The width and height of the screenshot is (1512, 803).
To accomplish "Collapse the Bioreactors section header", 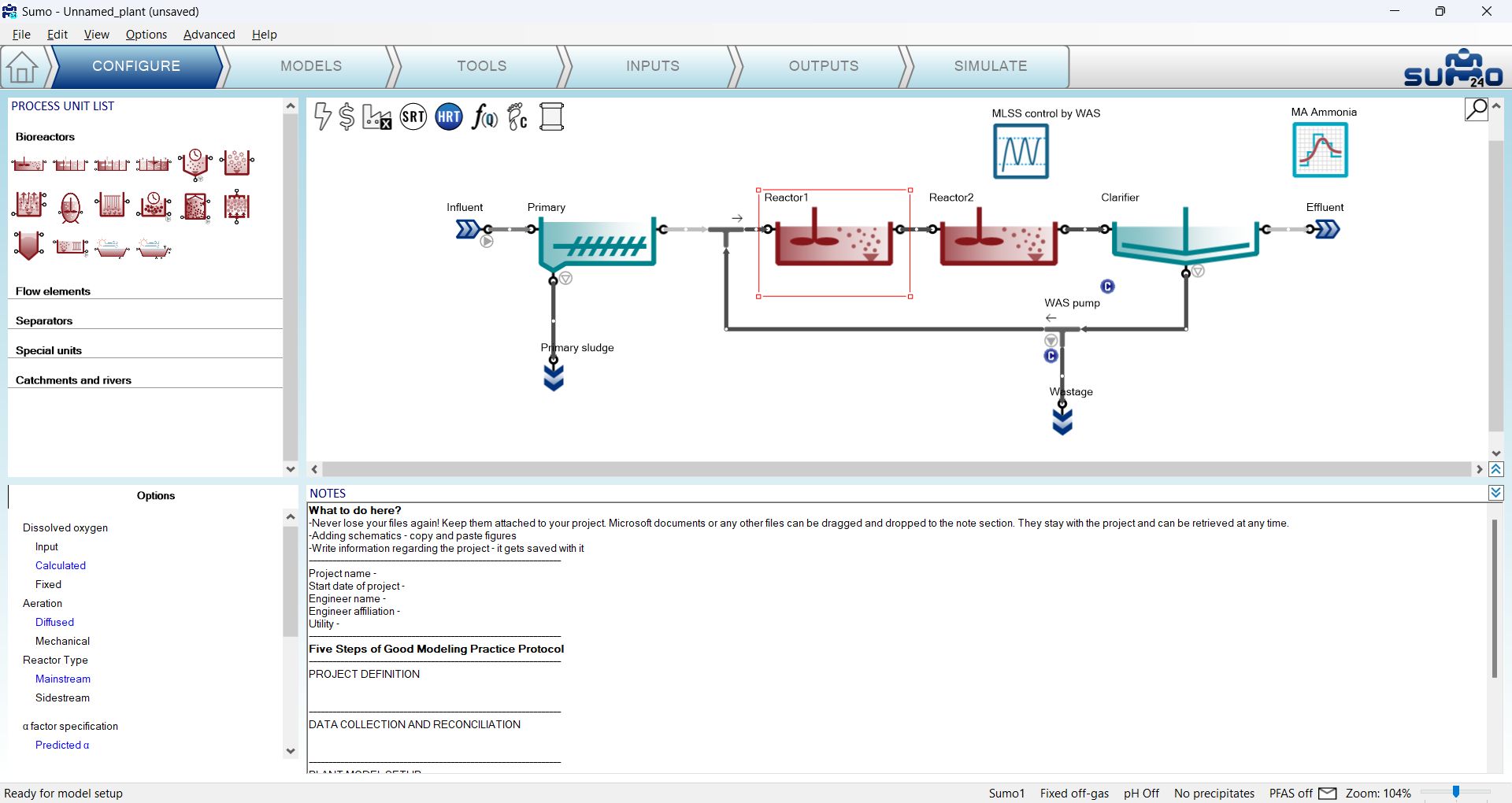I will pos(45,137).
